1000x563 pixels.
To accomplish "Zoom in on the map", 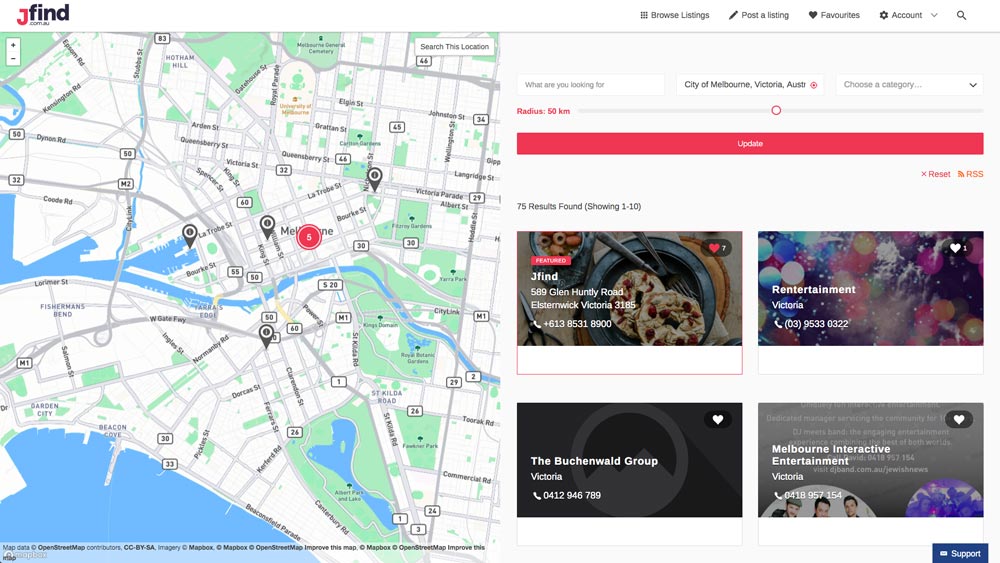I will pyautogui.click(x=13, y=45).
